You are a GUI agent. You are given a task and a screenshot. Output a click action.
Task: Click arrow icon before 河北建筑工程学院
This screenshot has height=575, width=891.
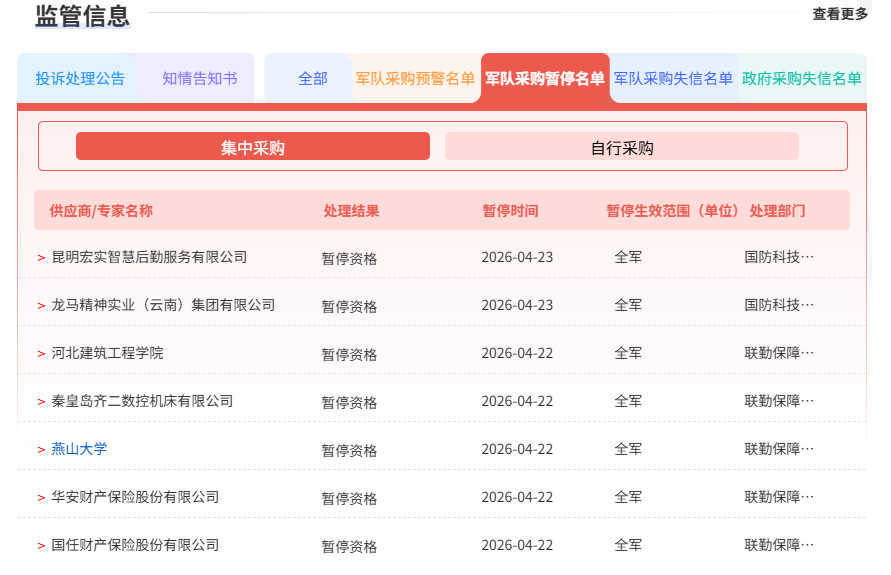coord(41,354)
